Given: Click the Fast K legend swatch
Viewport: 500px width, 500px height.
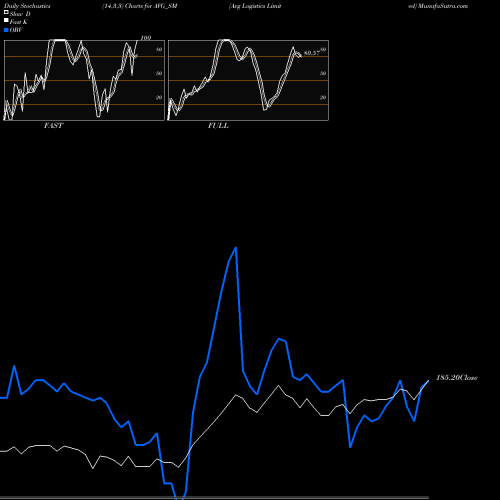Looking at the screenshot, I should 6,20.
